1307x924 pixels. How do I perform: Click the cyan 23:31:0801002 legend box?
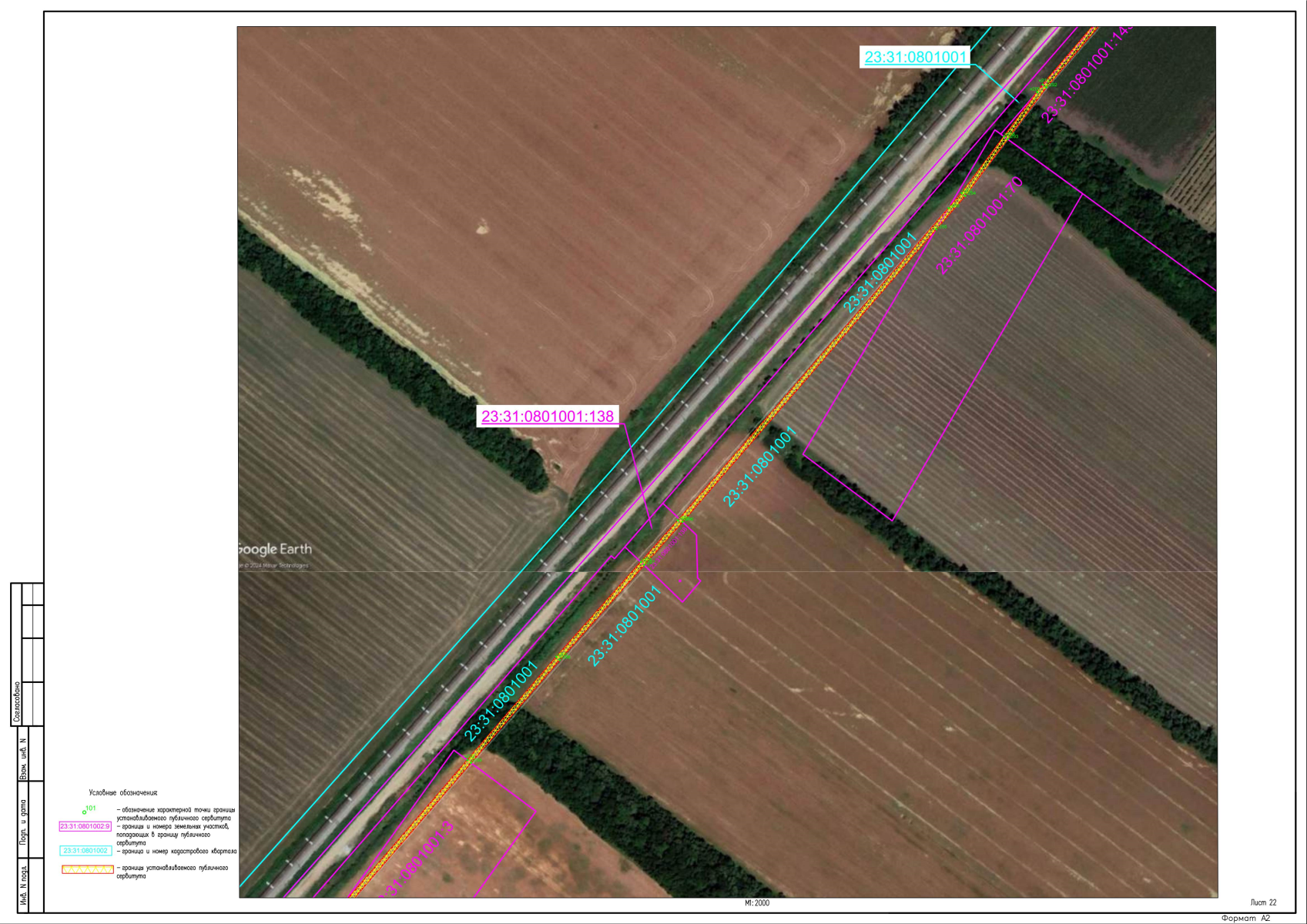85,851
